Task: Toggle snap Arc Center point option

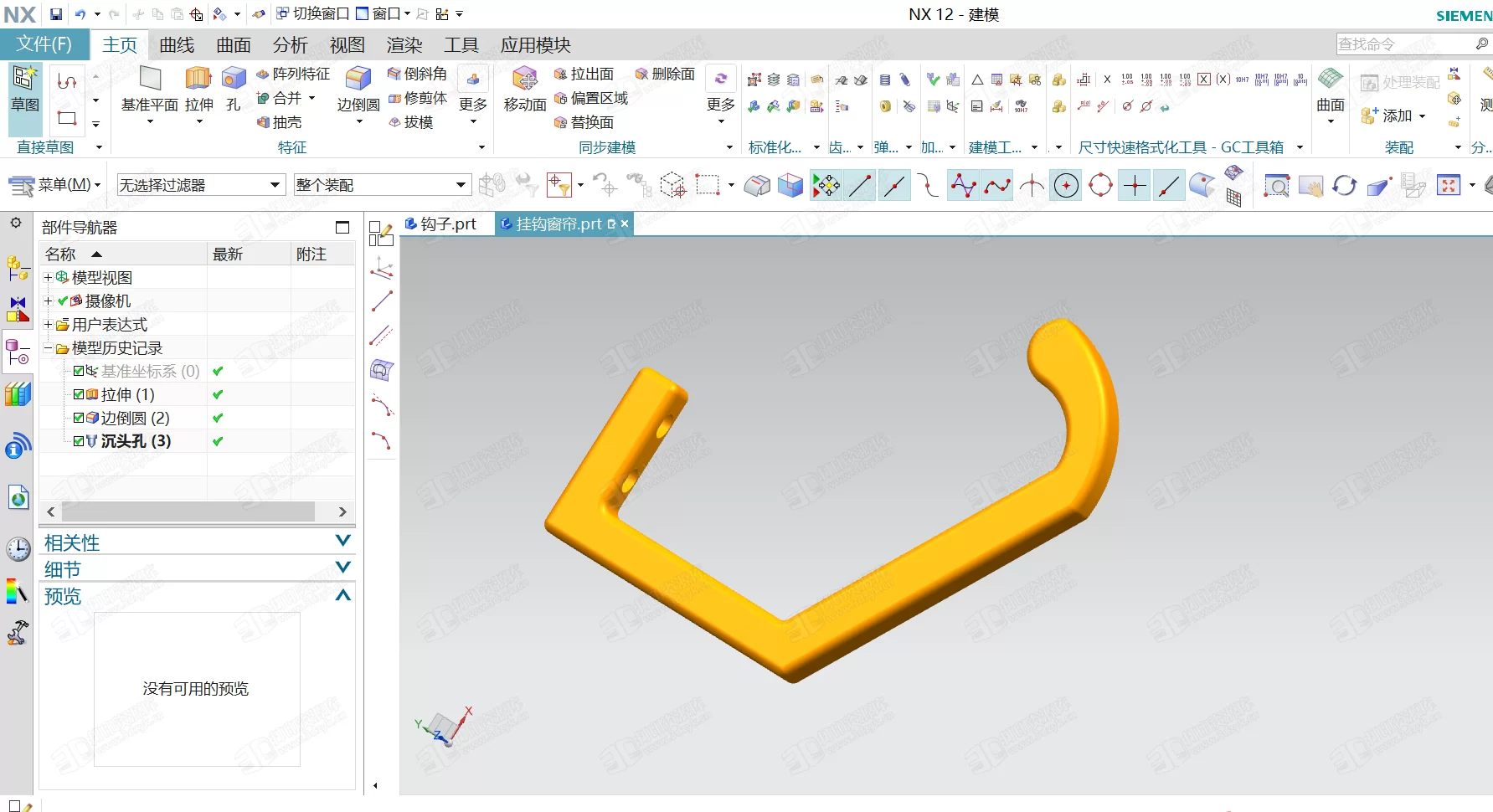Action: pyautogui.click(x=1066, y=185)
